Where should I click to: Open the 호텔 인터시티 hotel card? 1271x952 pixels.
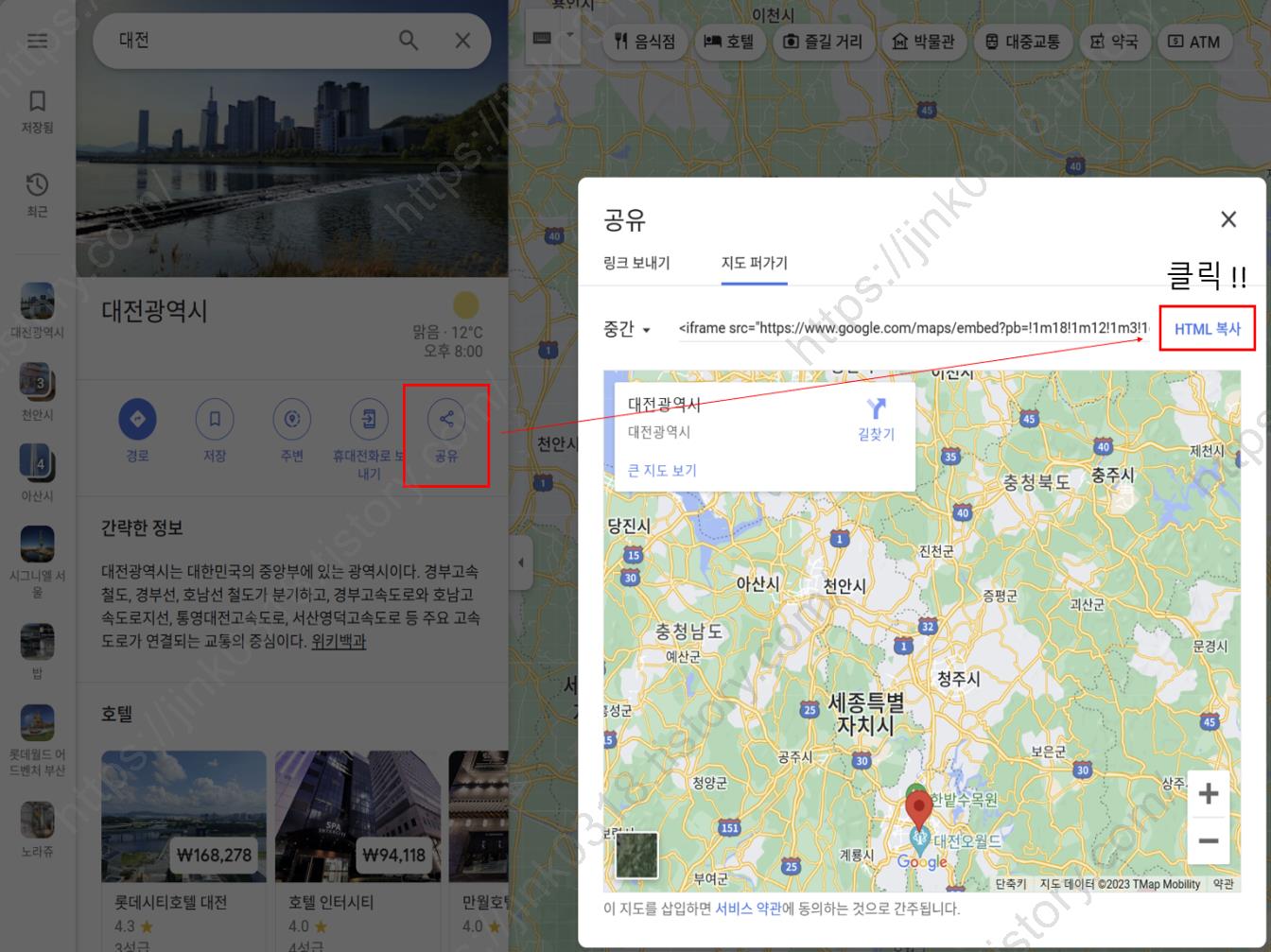pos(357,851)
